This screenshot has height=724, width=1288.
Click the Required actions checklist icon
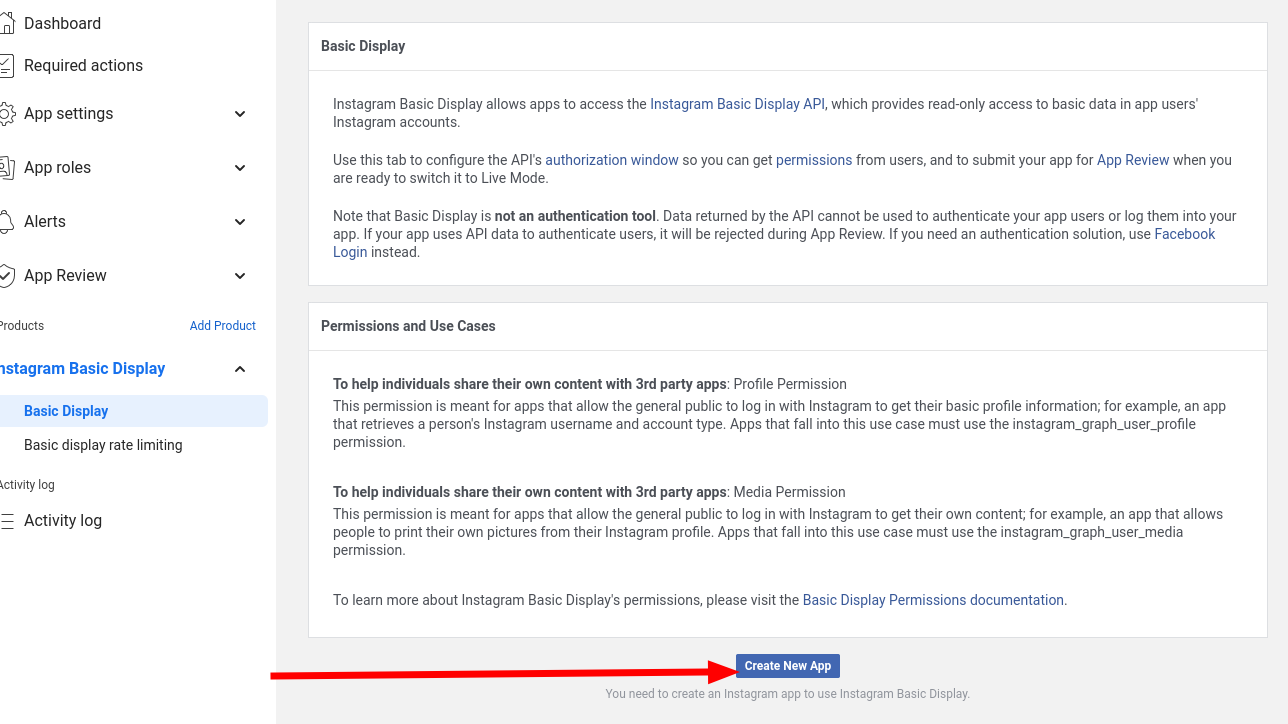(7, 66)
